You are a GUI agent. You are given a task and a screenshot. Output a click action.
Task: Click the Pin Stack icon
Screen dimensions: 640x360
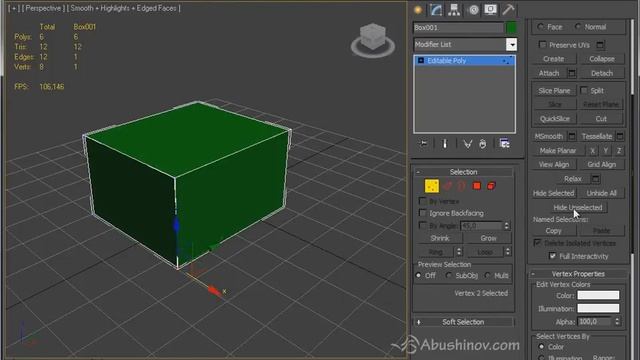(x=424, y=144)
